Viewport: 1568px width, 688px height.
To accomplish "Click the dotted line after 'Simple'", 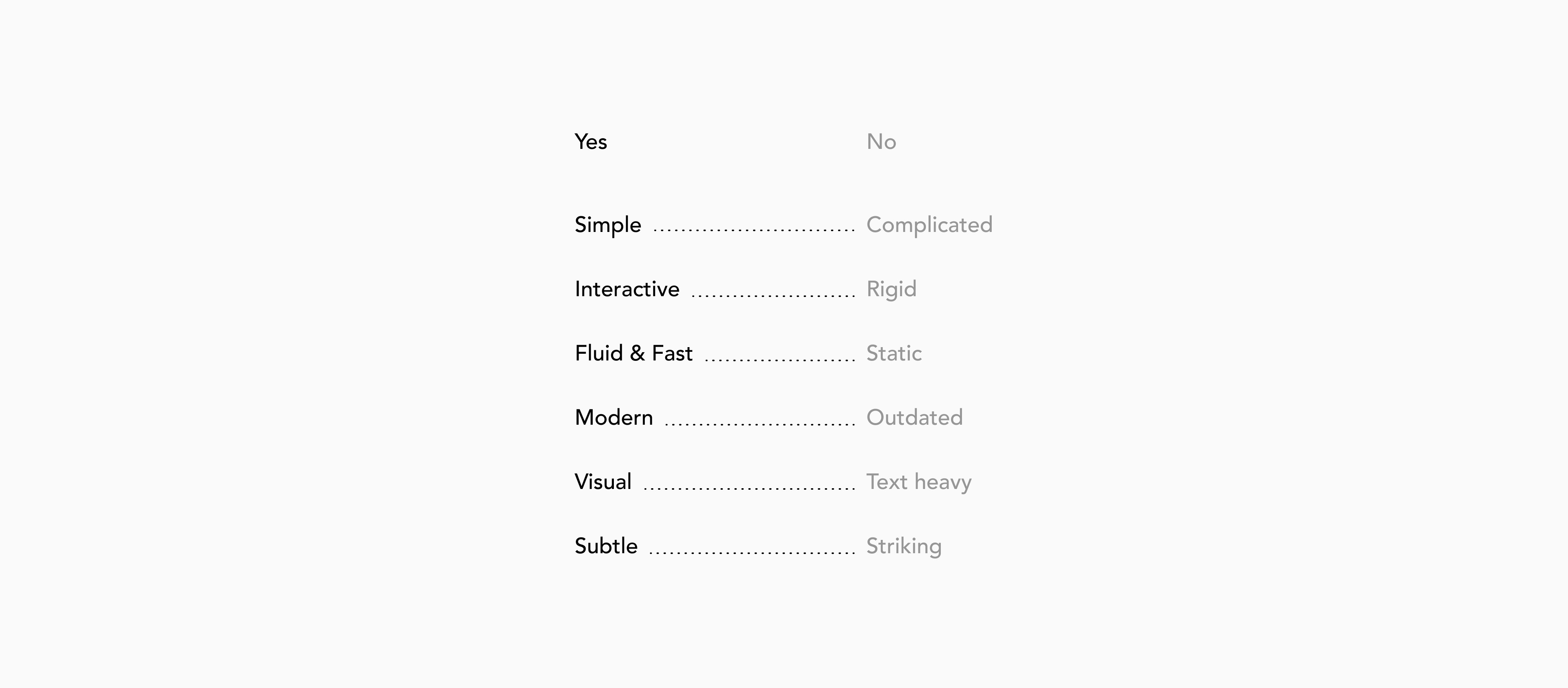I will tap(754, 230).
